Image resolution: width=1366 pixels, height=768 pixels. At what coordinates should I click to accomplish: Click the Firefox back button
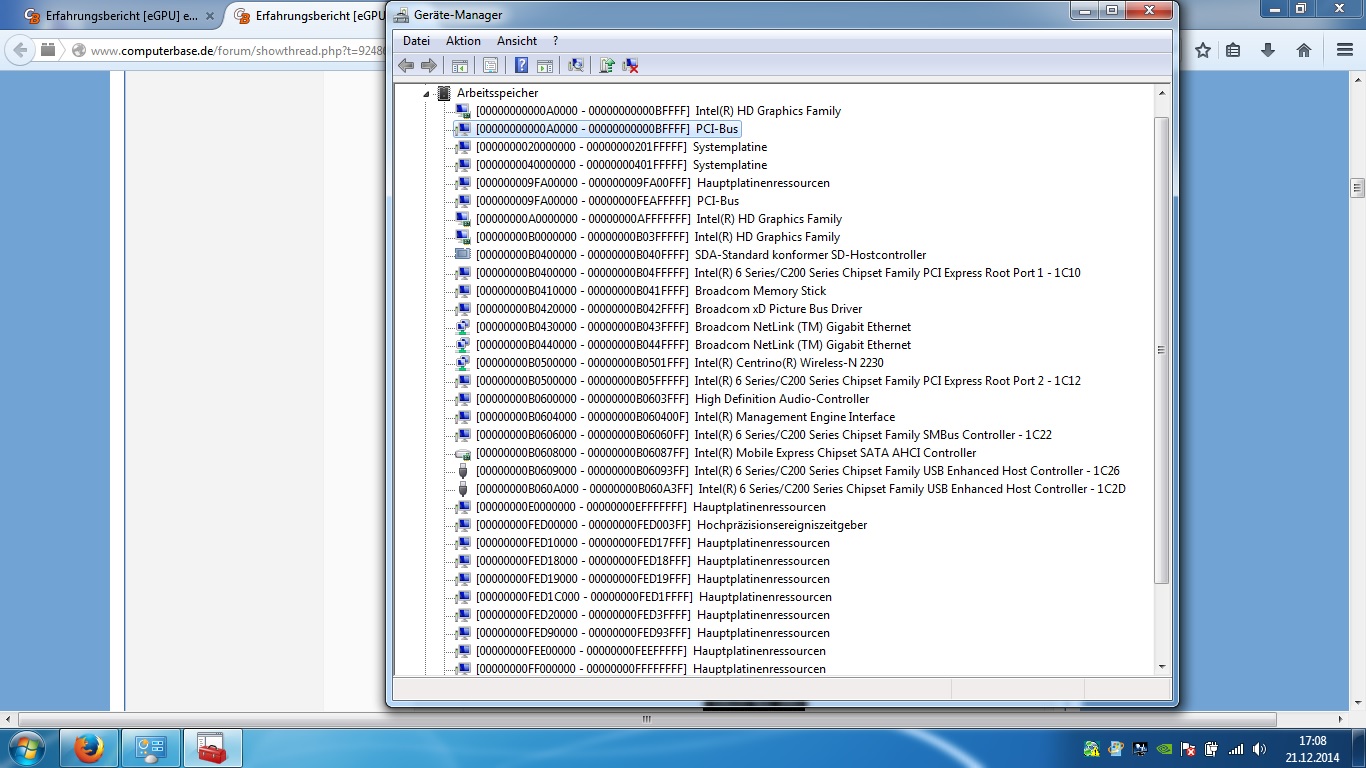(x=20, y=50)
